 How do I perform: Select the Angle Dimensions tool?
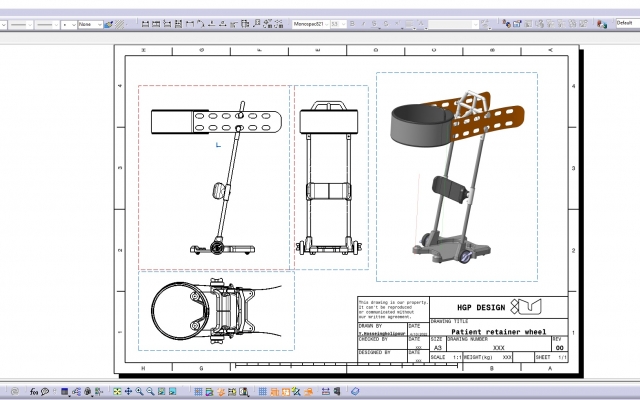(x=200, y=24)
